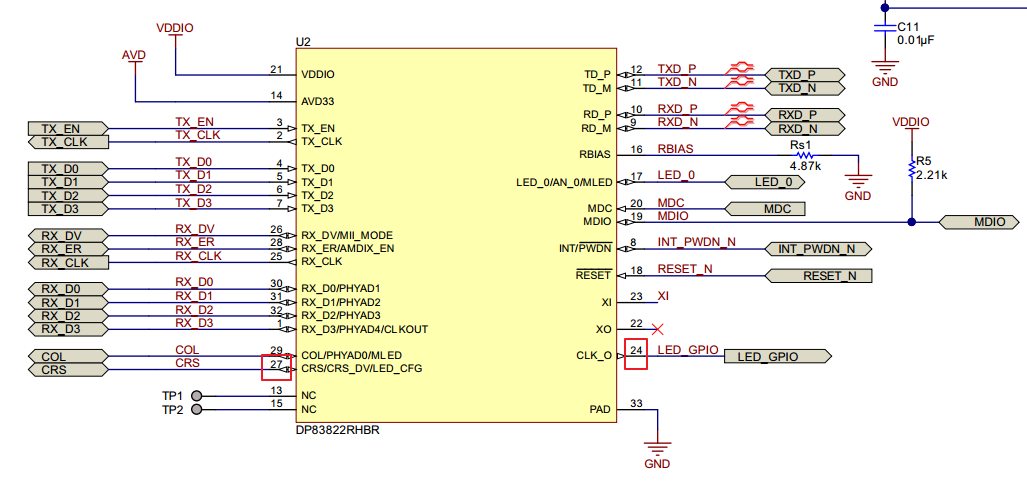This screenshot has width=1027, height=492.
Task: Click the RX_DV/MII_MODE pin name
Action: [x=346, y=235]
